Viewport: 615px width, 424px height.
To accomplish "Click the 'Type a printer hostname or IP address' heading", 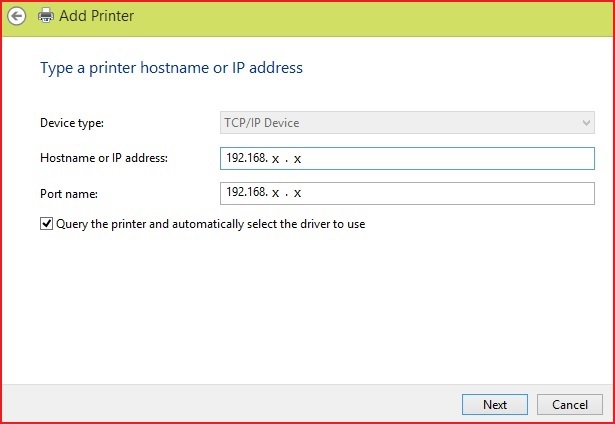I will pyautogui.click(x=171, y=68).
